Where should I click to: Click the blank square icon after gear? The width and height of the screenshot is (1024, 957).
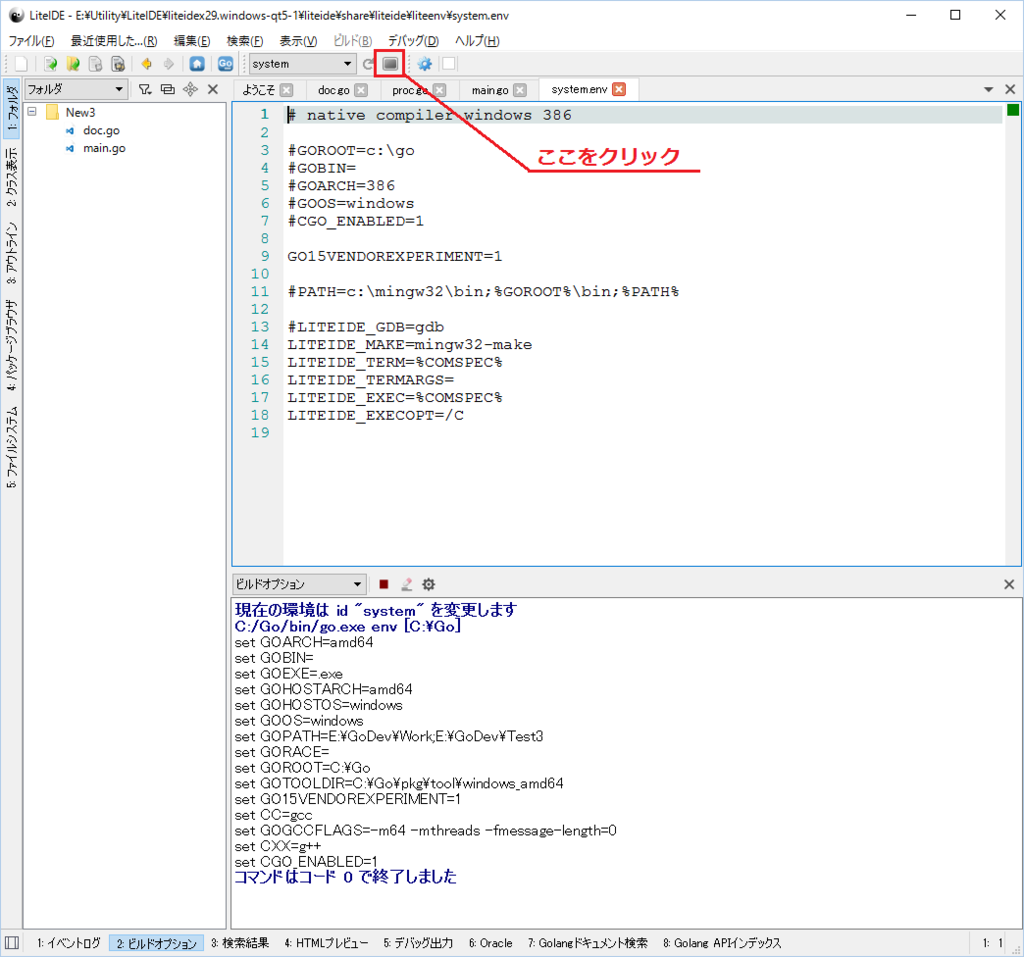point(449,63)
